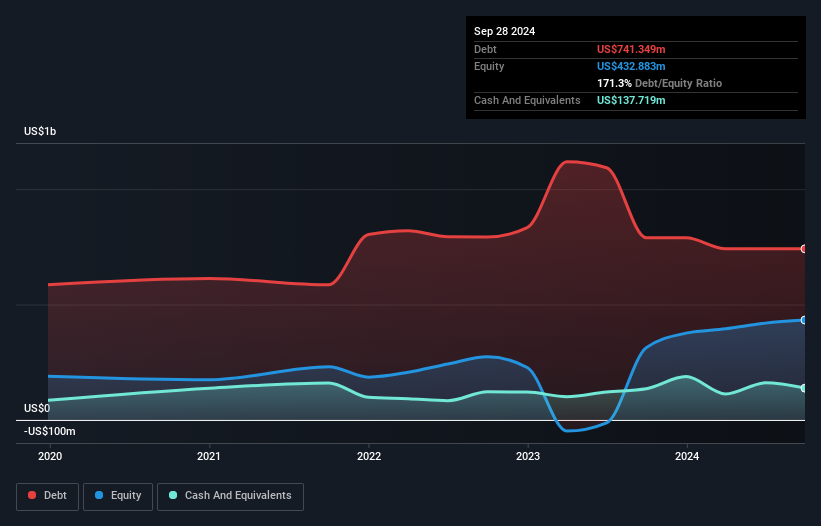Click the Sep 28 2024 tooltip date
This screenshot has height=526, width=821.
504,31
